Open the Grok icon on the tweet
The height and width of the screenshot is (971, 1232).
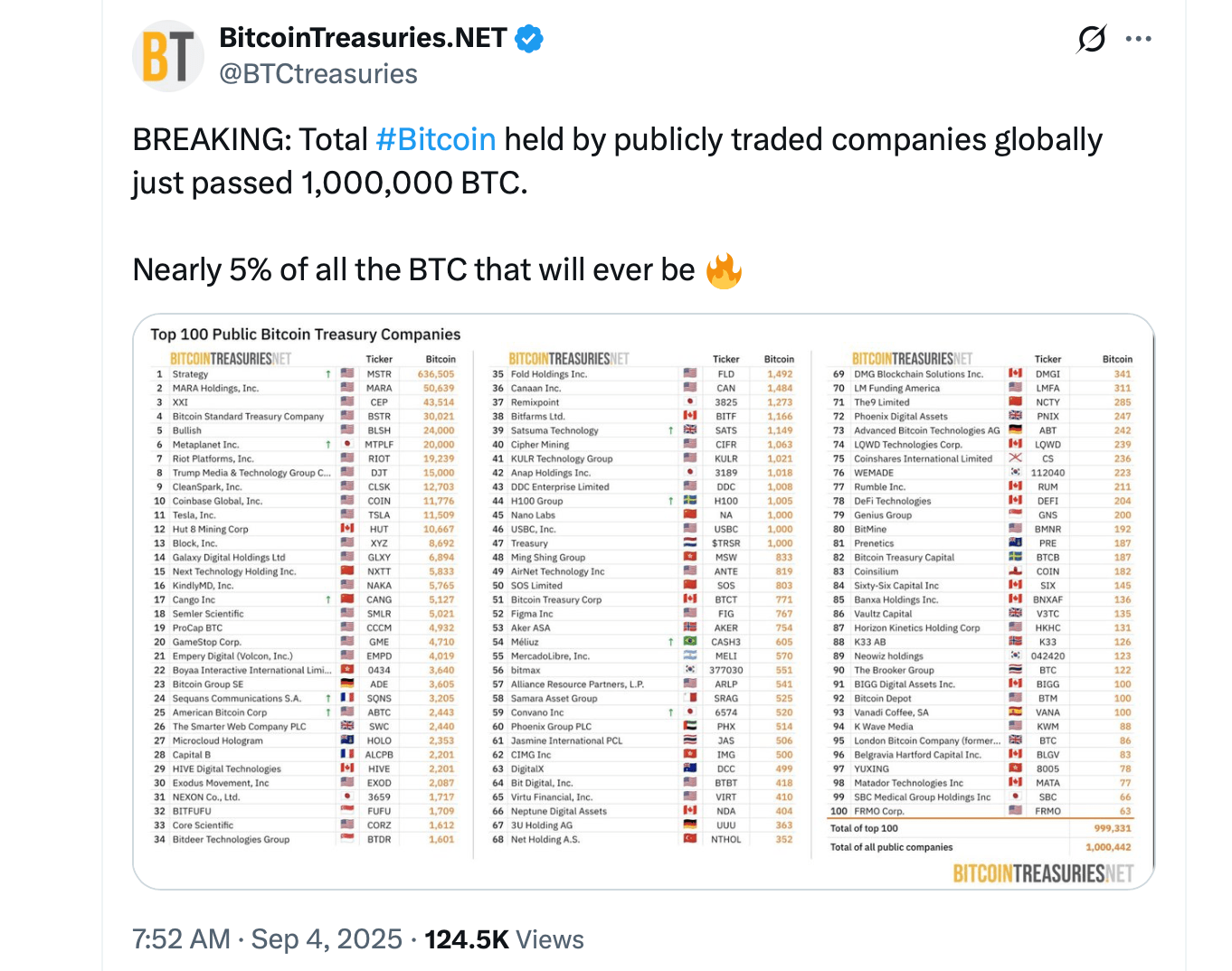[1091, 39]
